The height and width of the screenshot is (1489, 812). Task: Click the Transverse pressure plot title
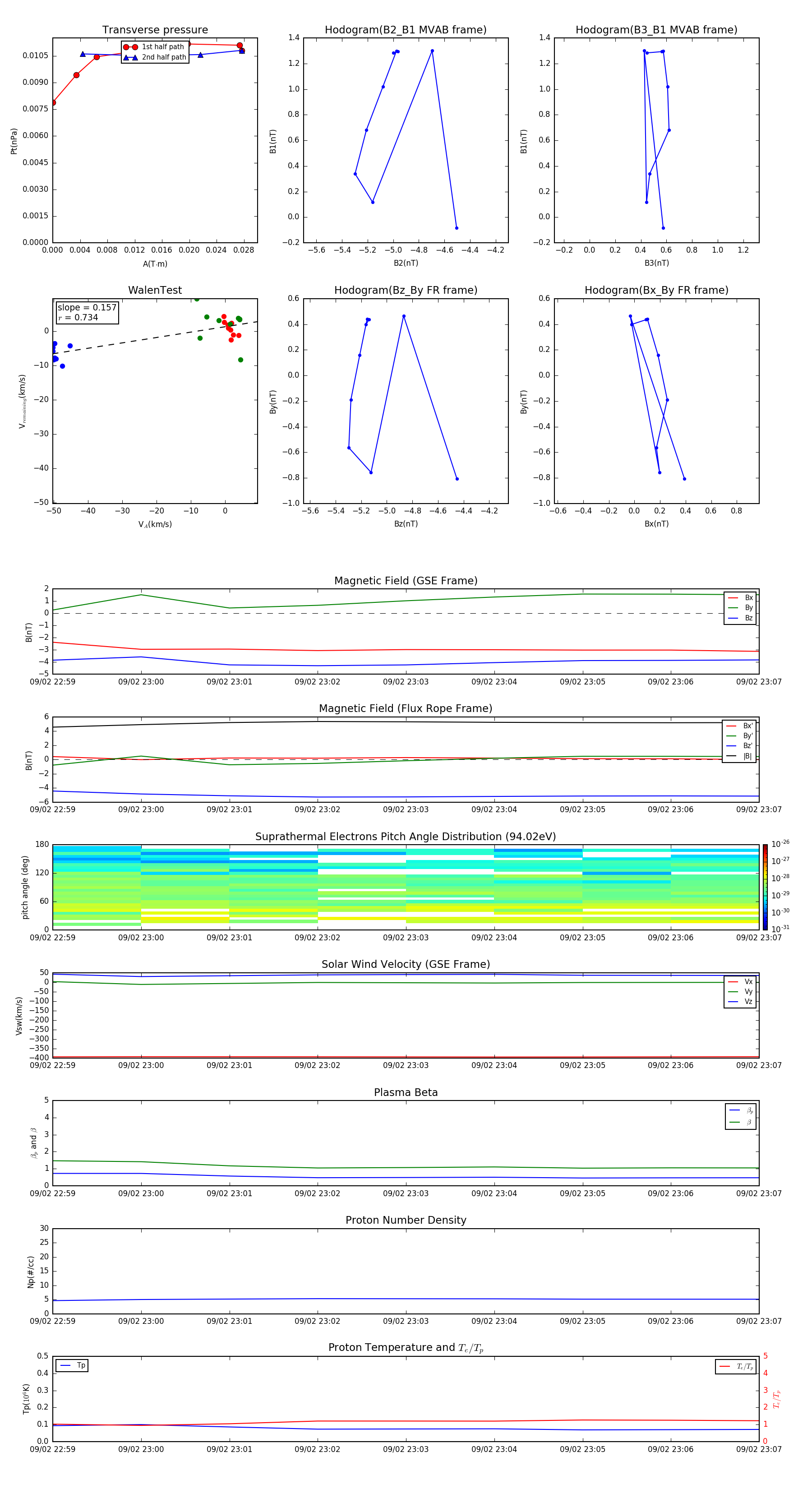155,30
